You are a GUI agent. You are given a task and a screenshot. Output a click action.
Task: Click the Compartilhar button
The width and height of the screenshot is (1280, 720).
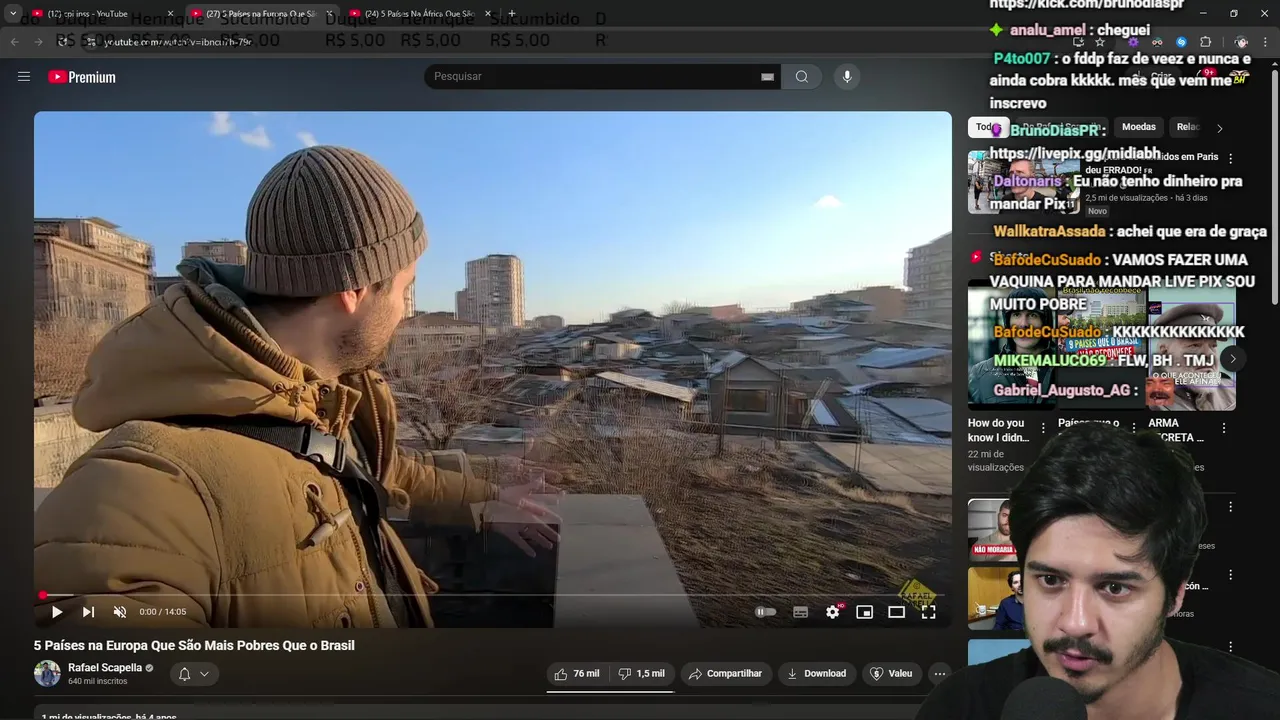click(x=726, y=674)
